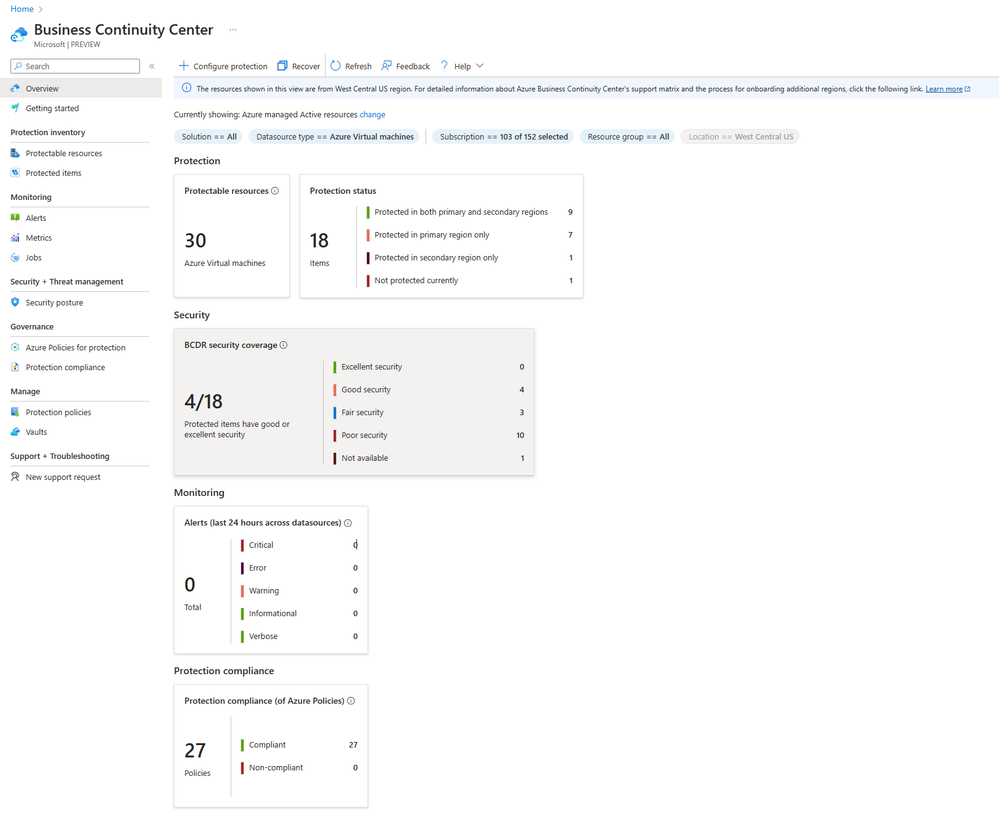999x818 pixels.
Task: Click info icon beside Protectable resources
Action: pyautogui.click(x=275, y=190)
